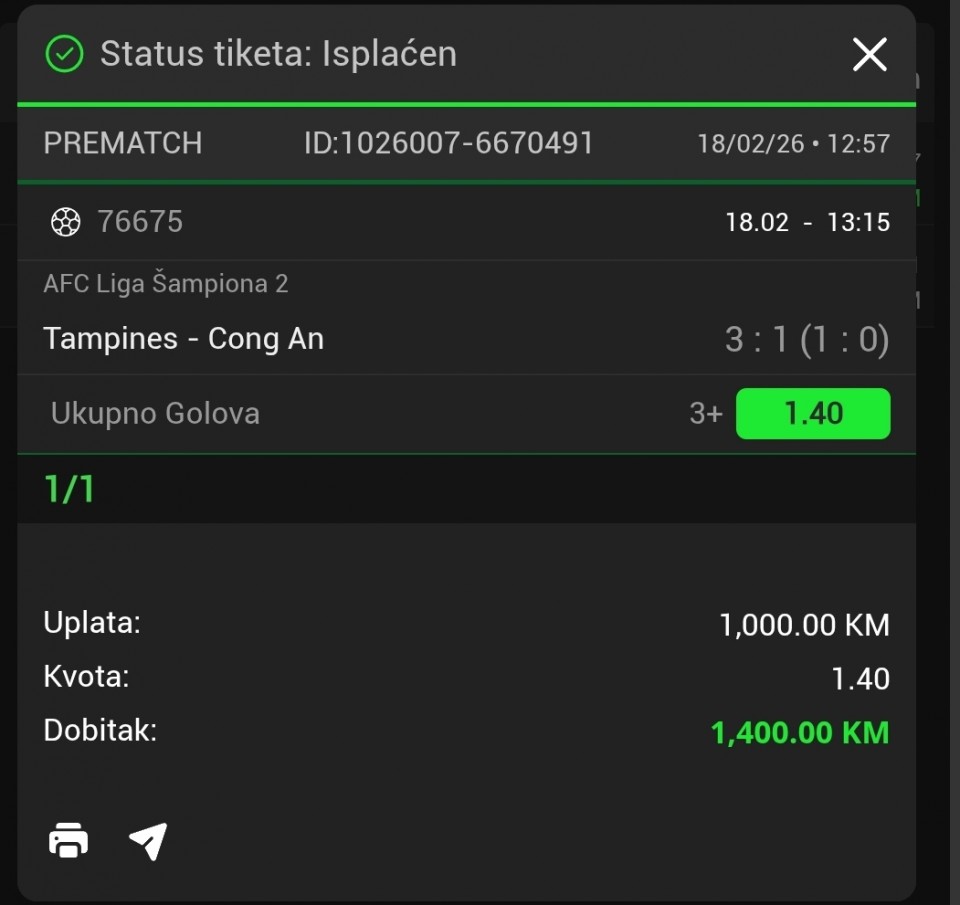The width and height of the screenshot is (960, 905).
Task: Click the AFC Liga Šampiona 2 league name
Action: coord(166,284)
